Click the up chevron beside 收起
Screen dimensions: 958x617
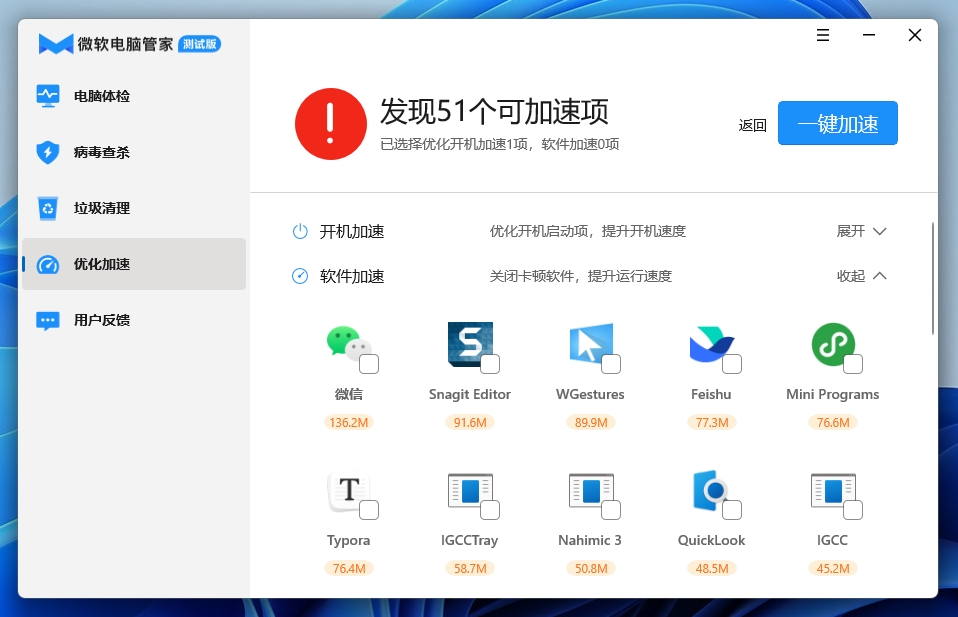[x=880, y=276]
